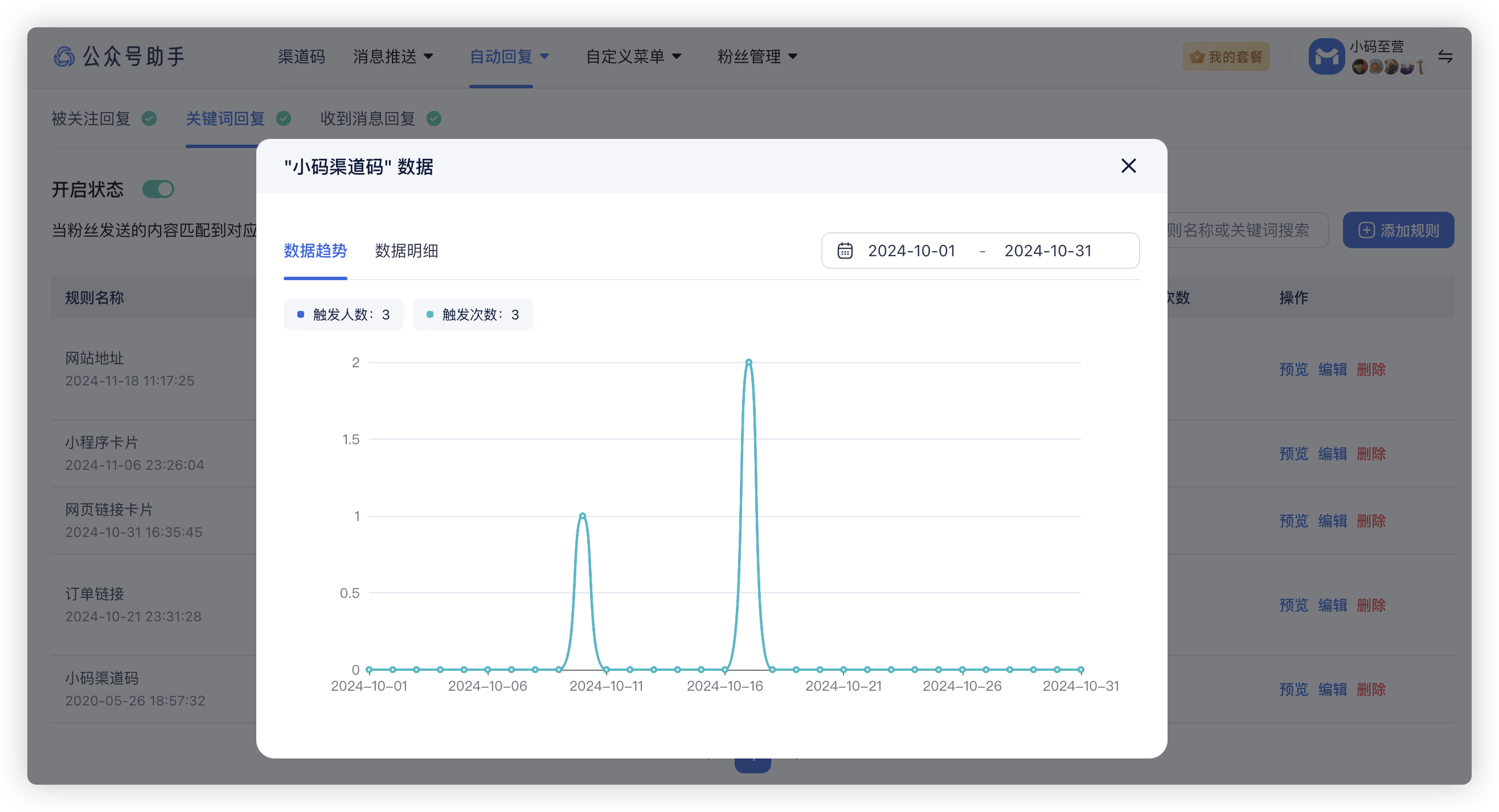
Task: Edit the 网页链接卡片 rule
Action: [x=1332, y=520]
